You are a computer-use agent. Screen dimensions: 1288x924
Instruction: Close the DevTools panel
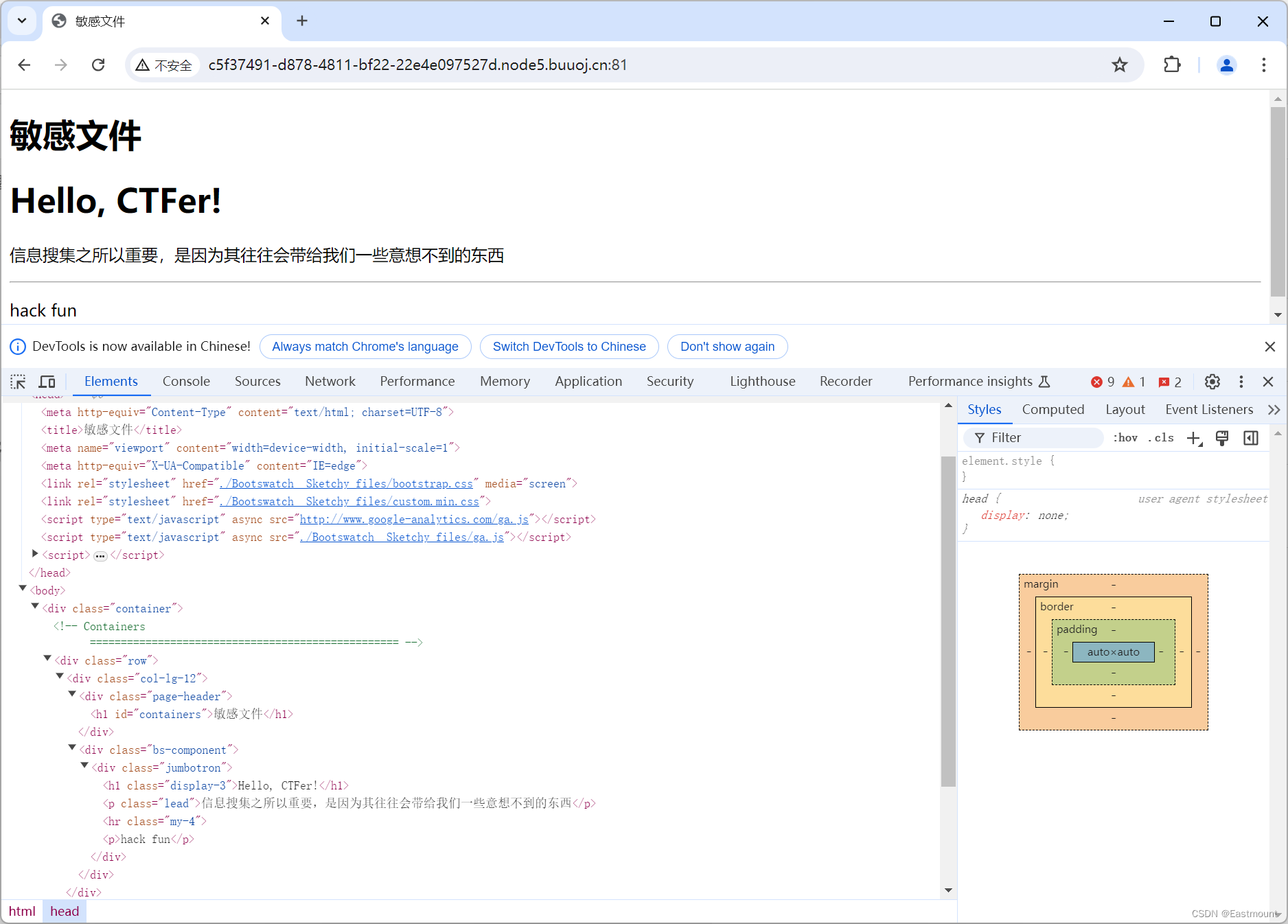tap(1268, 382)
